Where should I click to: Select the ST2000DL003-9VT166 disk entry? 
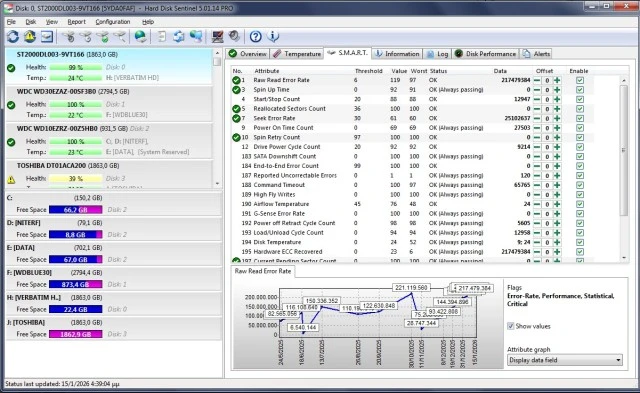tap(109, 66)
